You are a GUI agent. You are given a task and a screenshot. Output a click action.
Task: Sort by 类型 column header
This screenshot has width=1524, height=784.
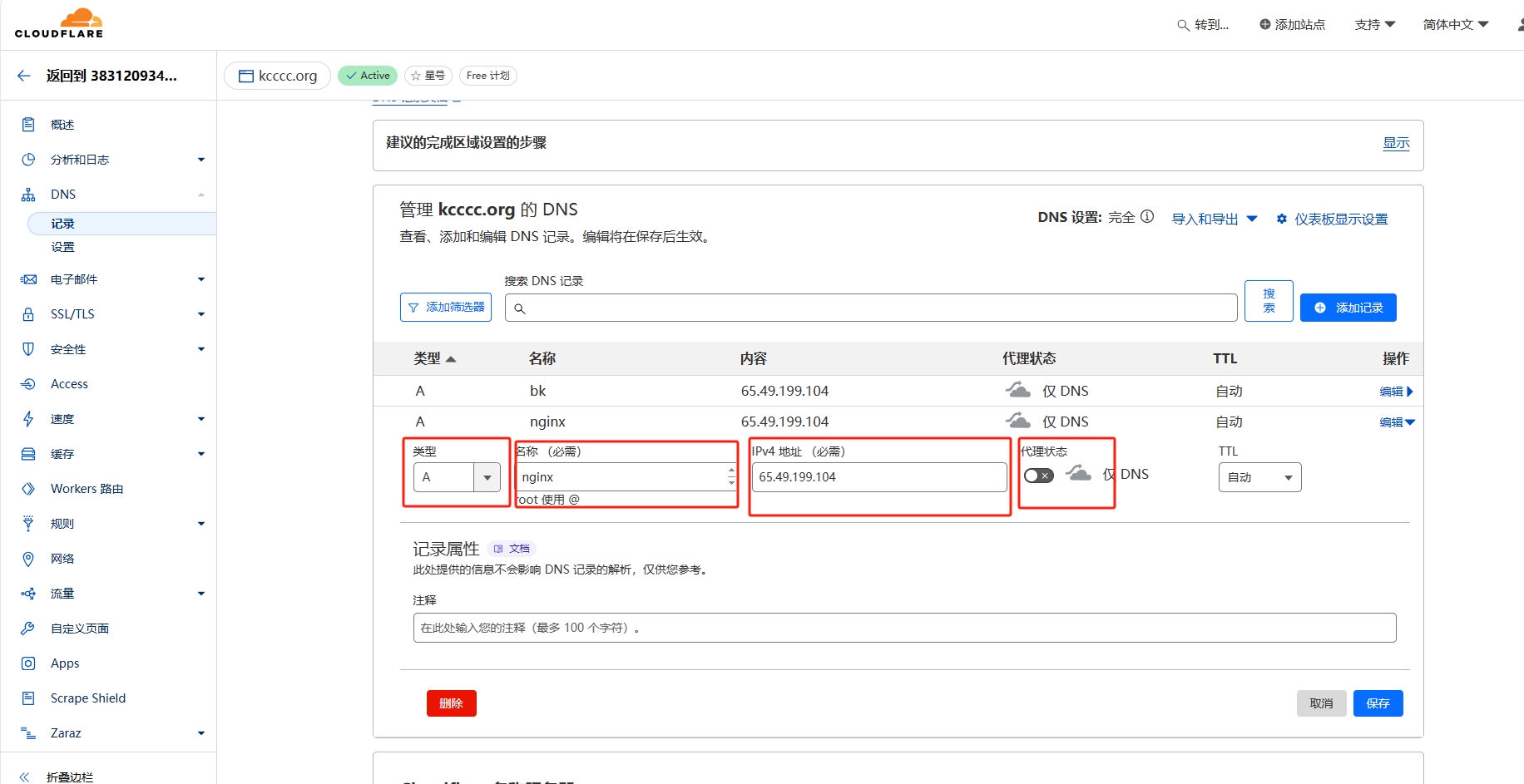click(x=434, y=359)
